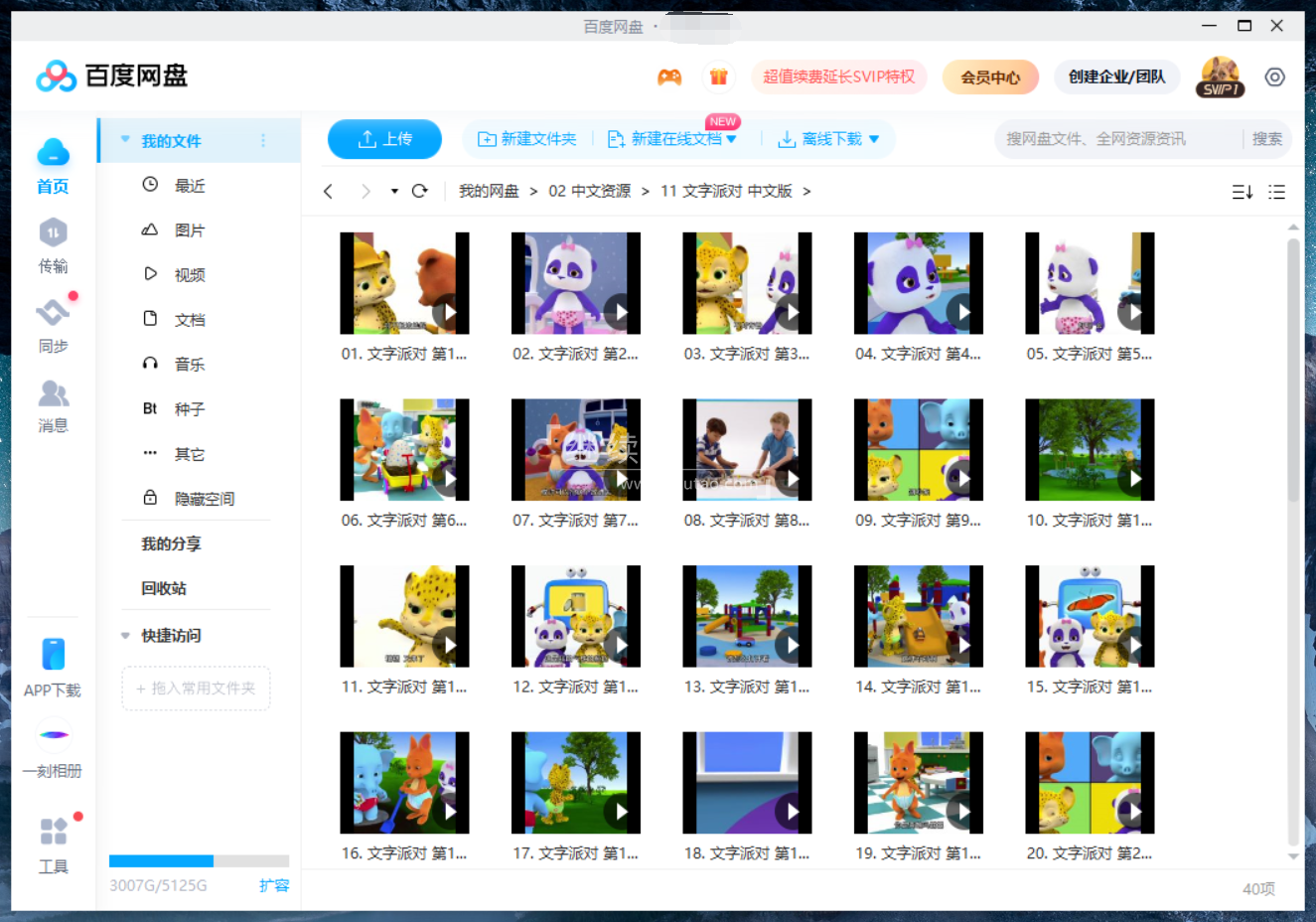Image resolution: width=1316 pixels, height=922 pixels.
Task: Open the game center icon near top right
Action: [669, 77]
